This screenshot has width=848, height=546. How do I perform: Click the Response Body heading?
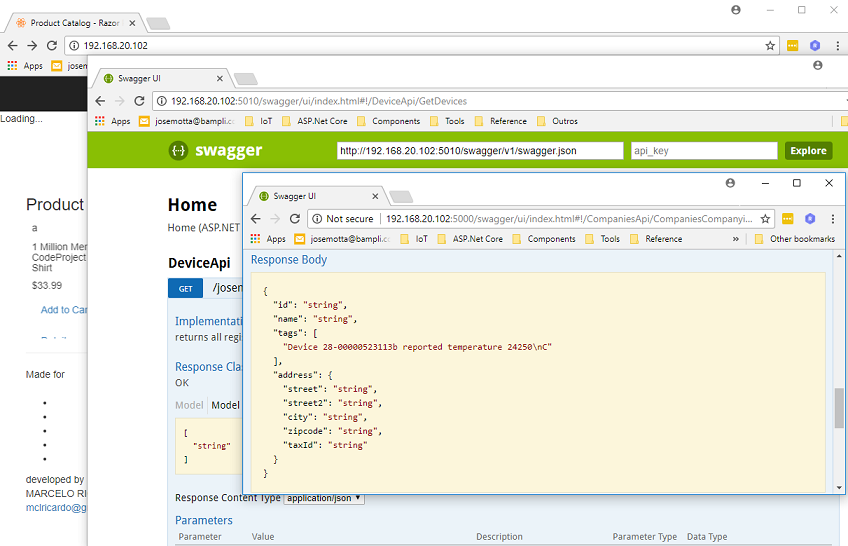(289, 260)
